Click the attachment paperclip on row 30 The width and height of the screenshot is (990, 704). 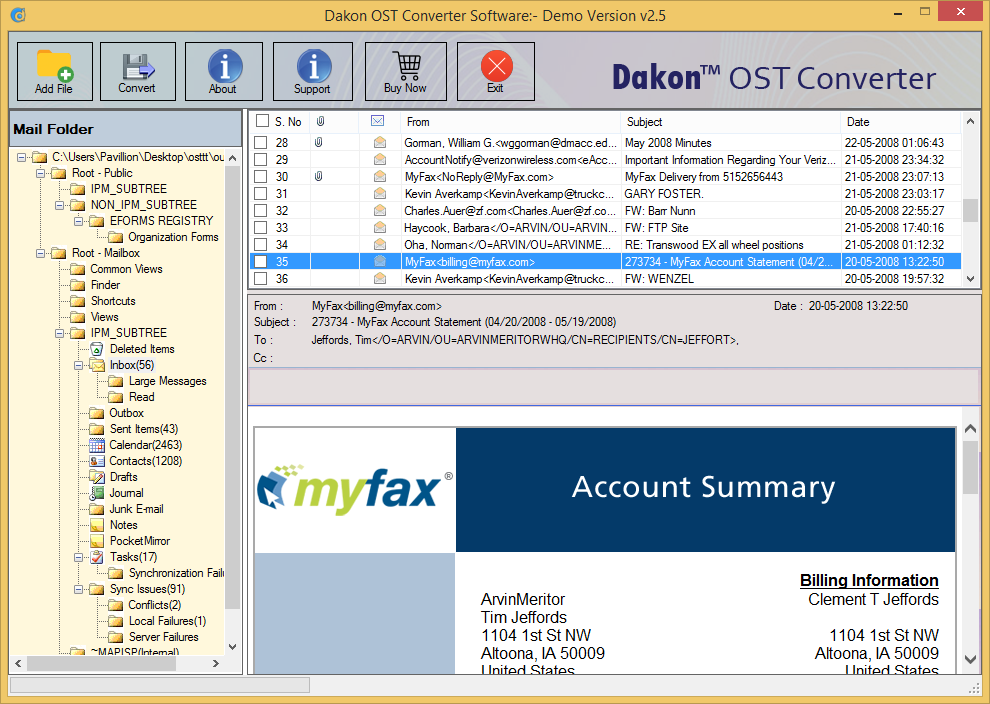(x=319, y=177)
